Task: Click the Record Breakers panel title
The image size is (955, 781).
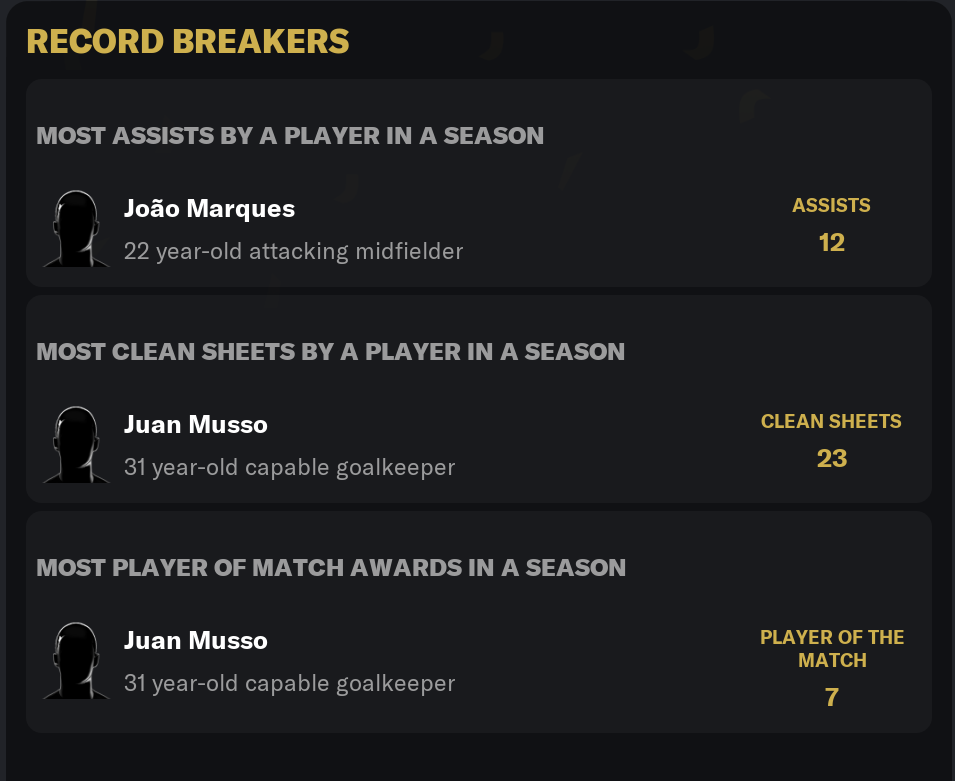Action: tap(187, 42)
